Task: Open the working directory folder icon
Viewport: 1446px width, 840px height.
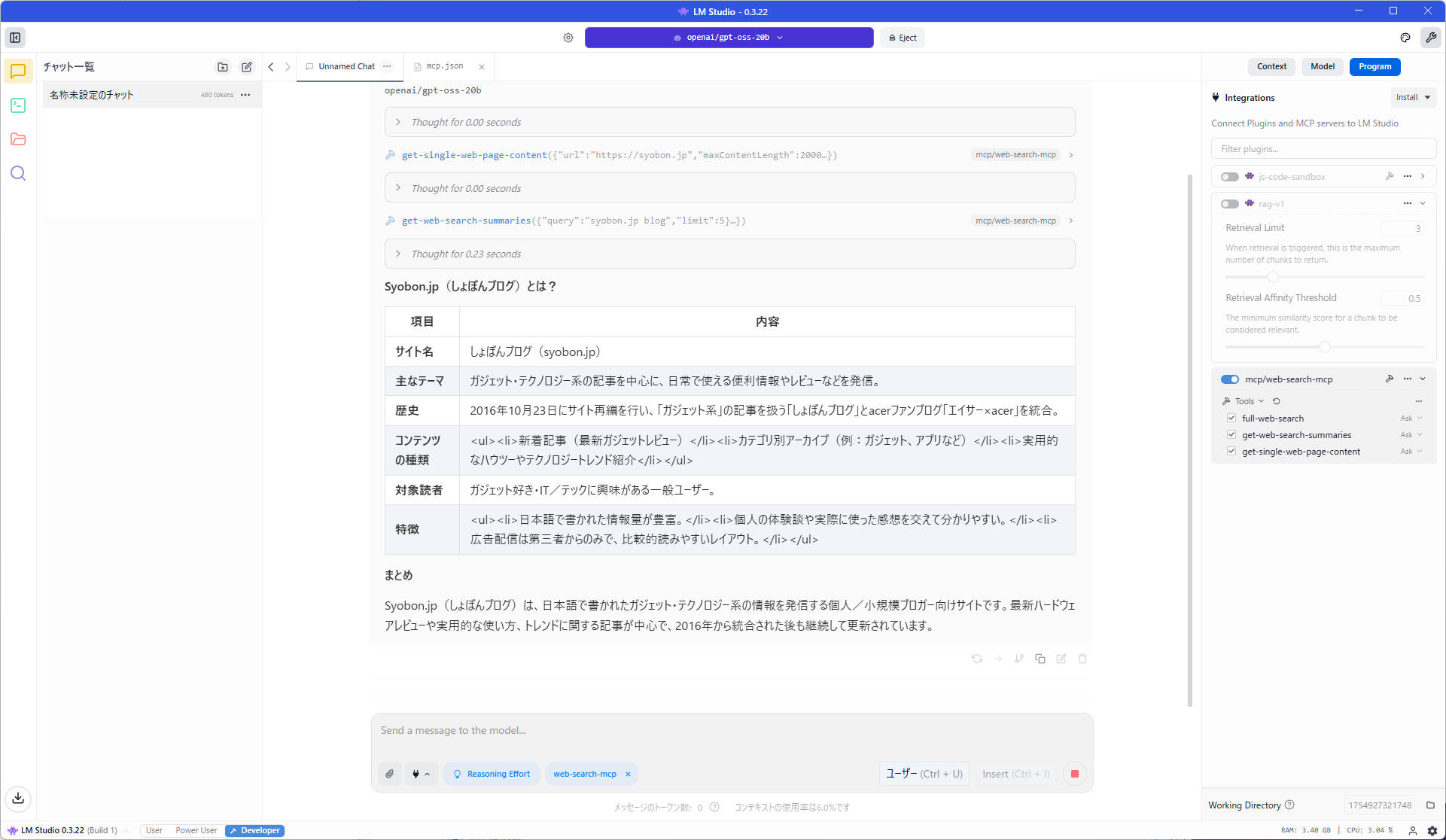Action: point(1431,805)
